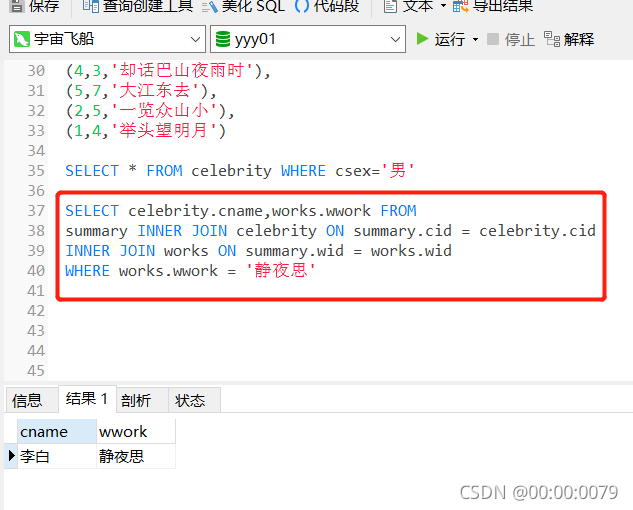Switch to the 信息 tab
The height and width of the screenshot is (510, 633).
pyautogui.click(x=31, y=400)
